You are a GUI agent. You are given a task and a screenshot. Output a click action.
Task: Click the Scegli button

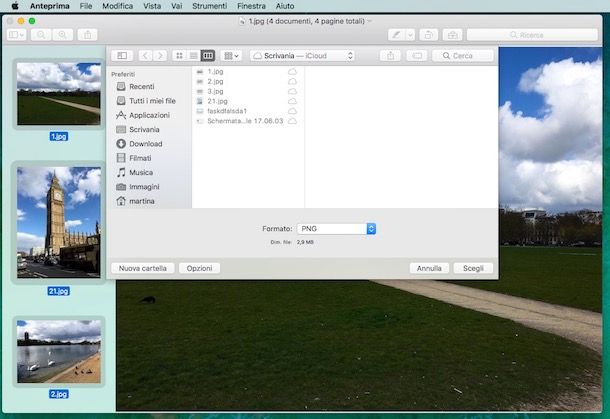(x=473, y=268)
